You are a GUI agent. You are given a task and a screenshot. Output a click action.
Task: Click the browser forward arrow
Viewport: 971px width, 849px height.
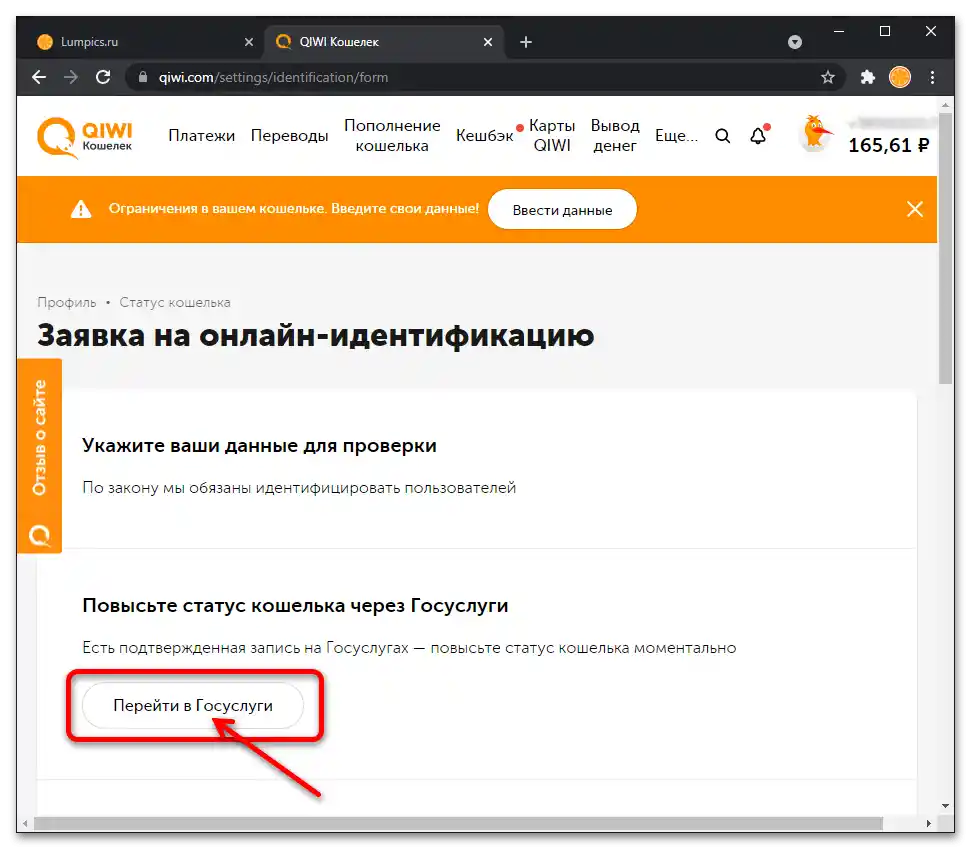coord(71,77)
